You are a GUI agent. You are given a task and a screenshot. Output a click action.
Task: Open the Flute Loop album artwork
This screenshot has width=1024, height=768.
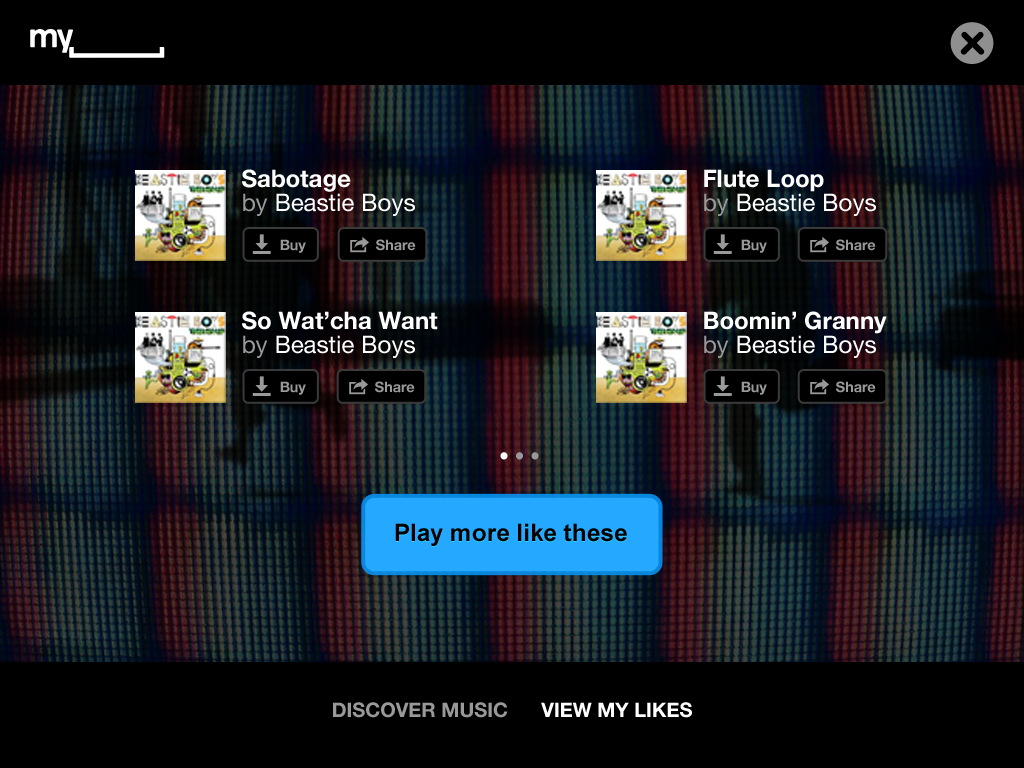pos(641,216)
